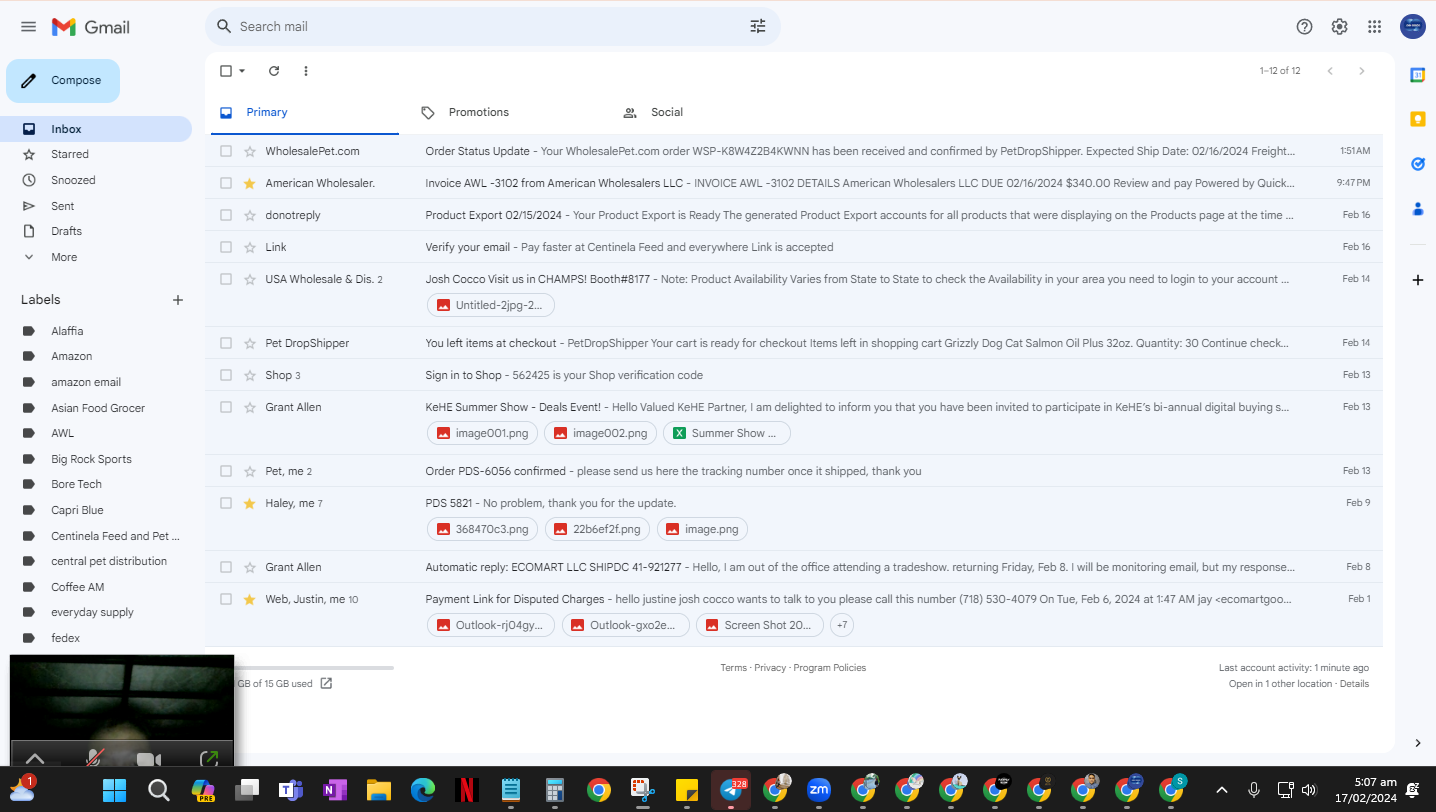Image resolution: width=1436 pixels, height=812 pixels.
Task: Open the Google apps grid
Action: point(1375,27)
